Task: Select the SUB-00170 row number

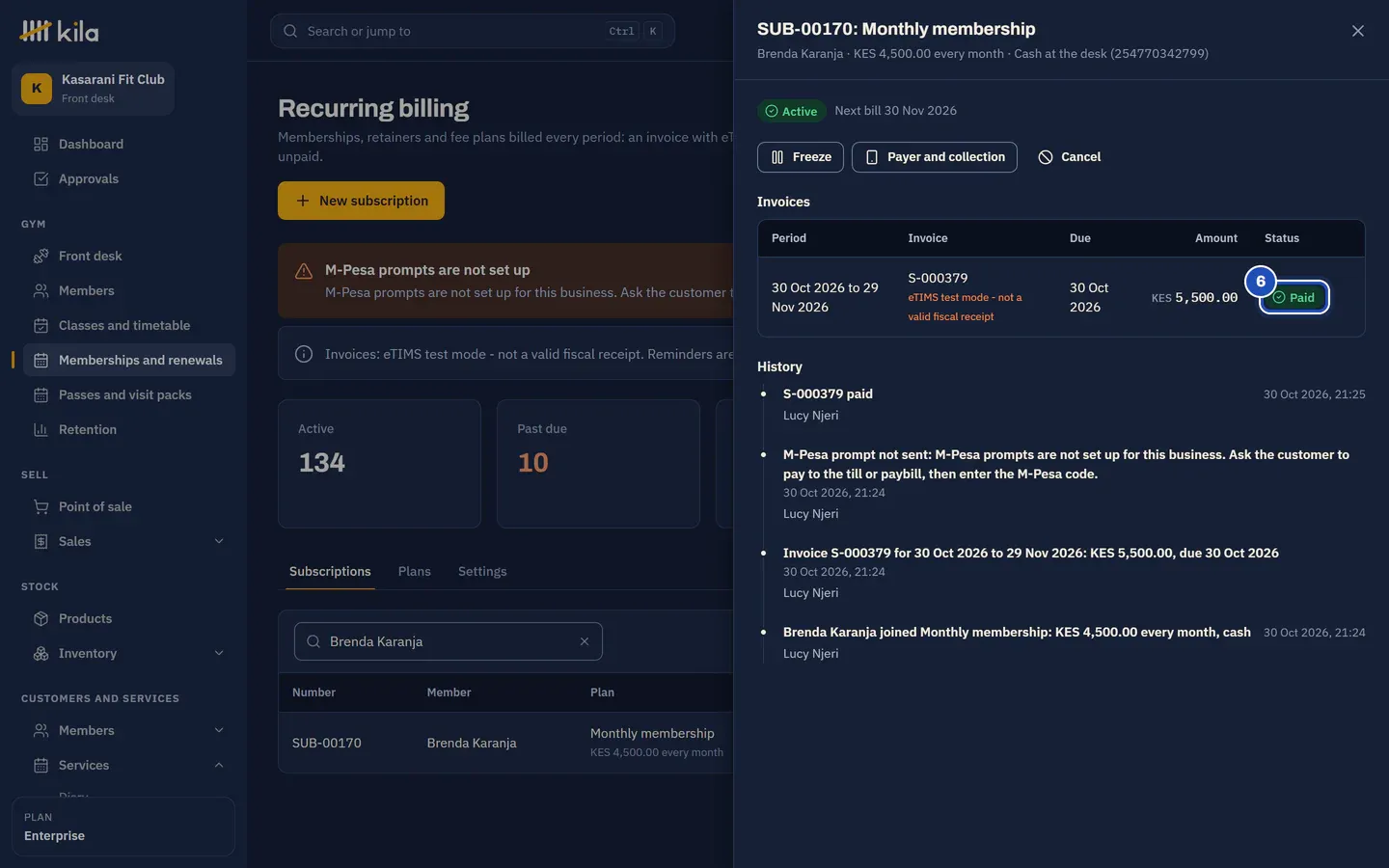Action: coord(327,743)
